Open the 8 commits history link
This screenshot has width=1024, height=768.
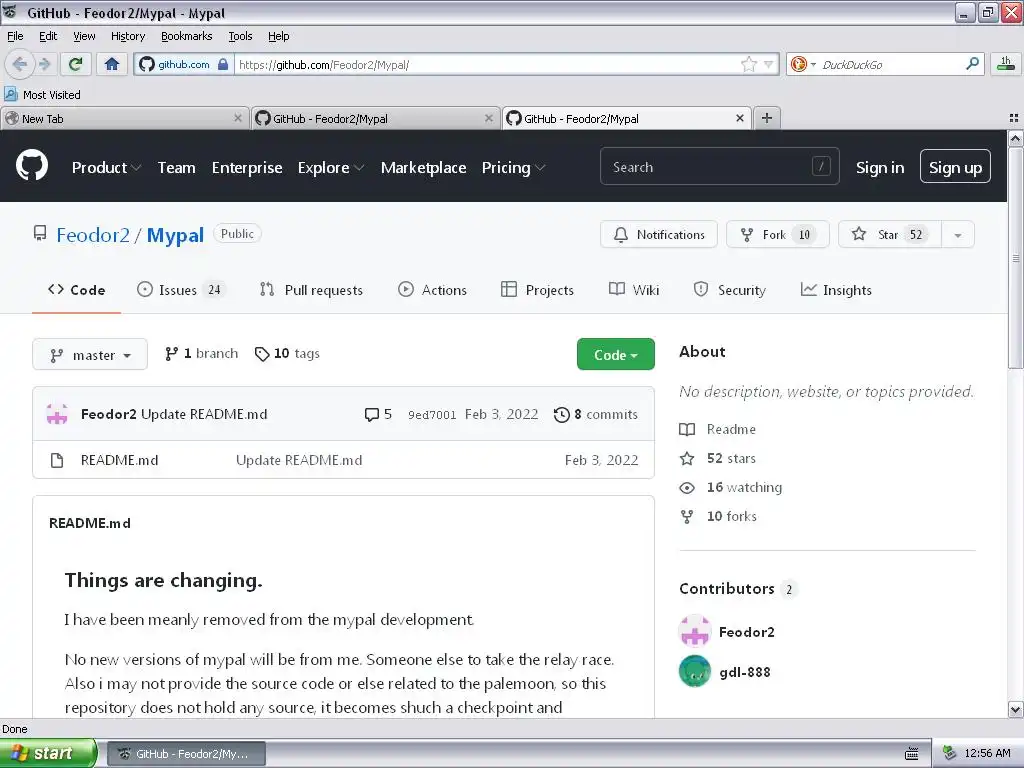(596, 414)
